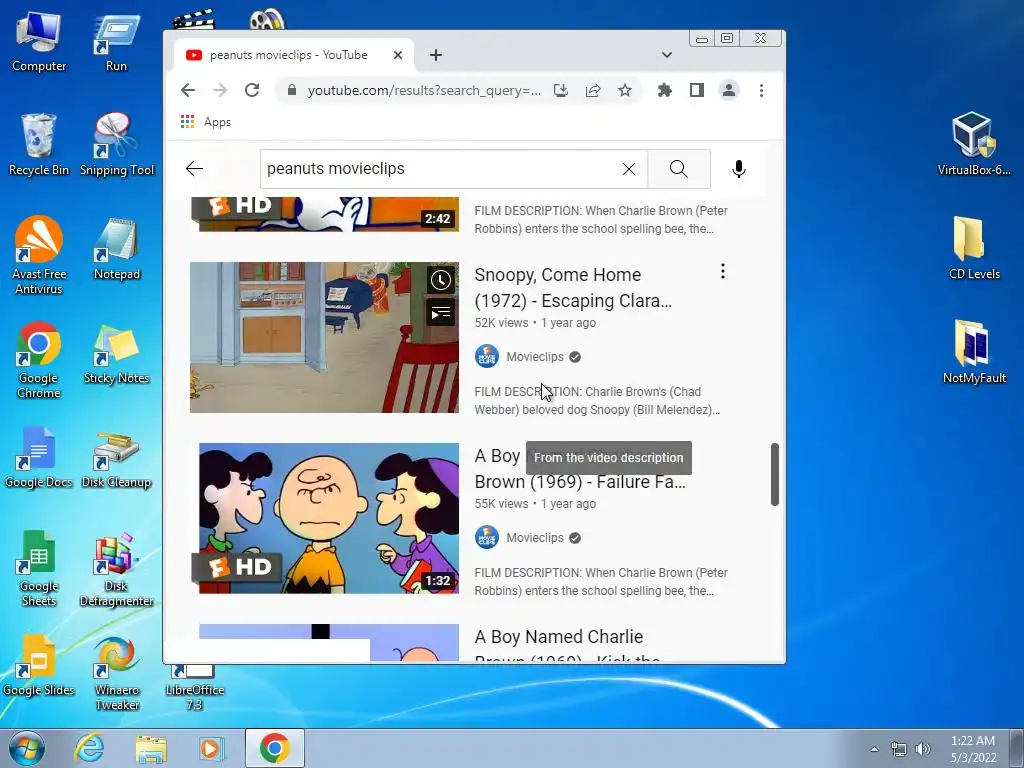Show hidden tray icons arrow
Screen dimensions: 1024x768
[874, 749]
